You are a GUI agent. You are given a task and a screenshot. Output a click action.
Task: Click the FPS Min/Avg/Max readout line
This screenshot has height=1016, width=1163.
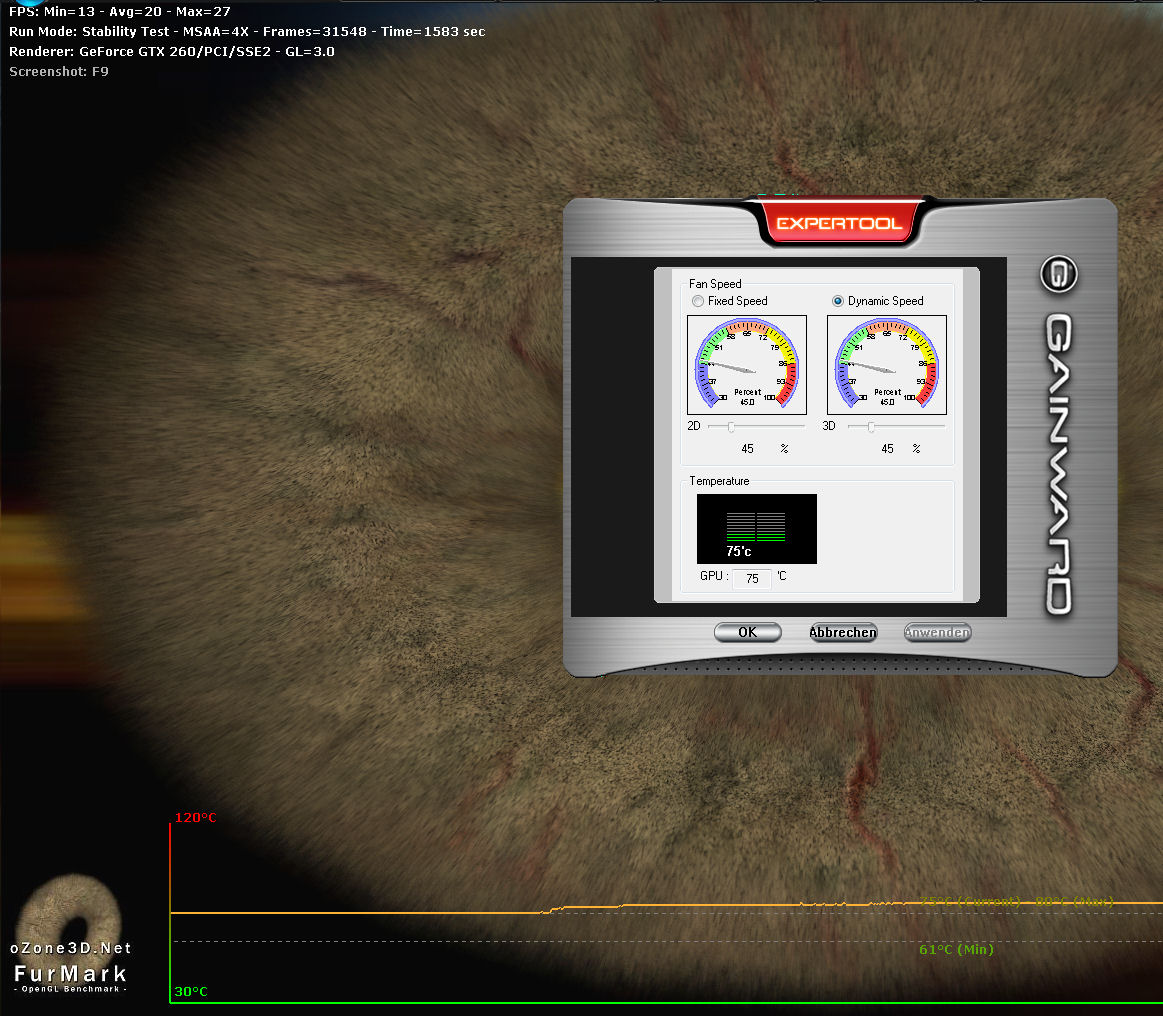coord(119,12)
